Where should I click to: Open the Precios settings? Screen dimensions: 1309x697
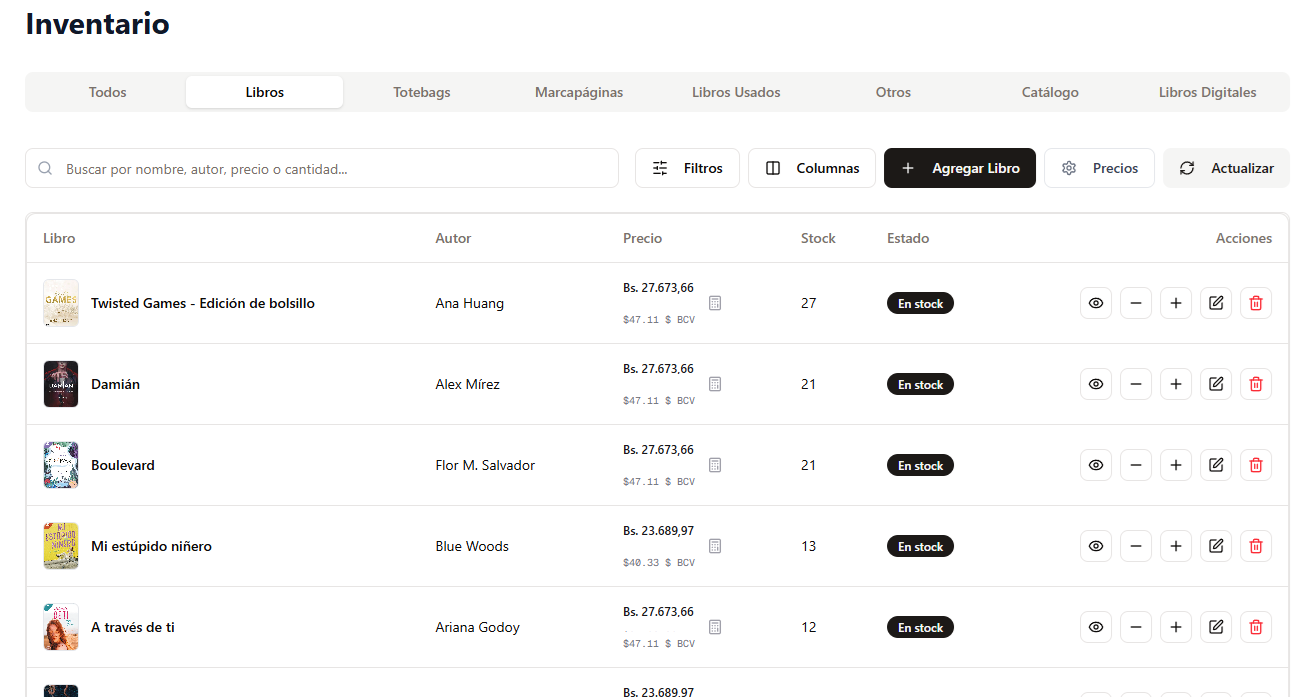tap(1099, 168)
